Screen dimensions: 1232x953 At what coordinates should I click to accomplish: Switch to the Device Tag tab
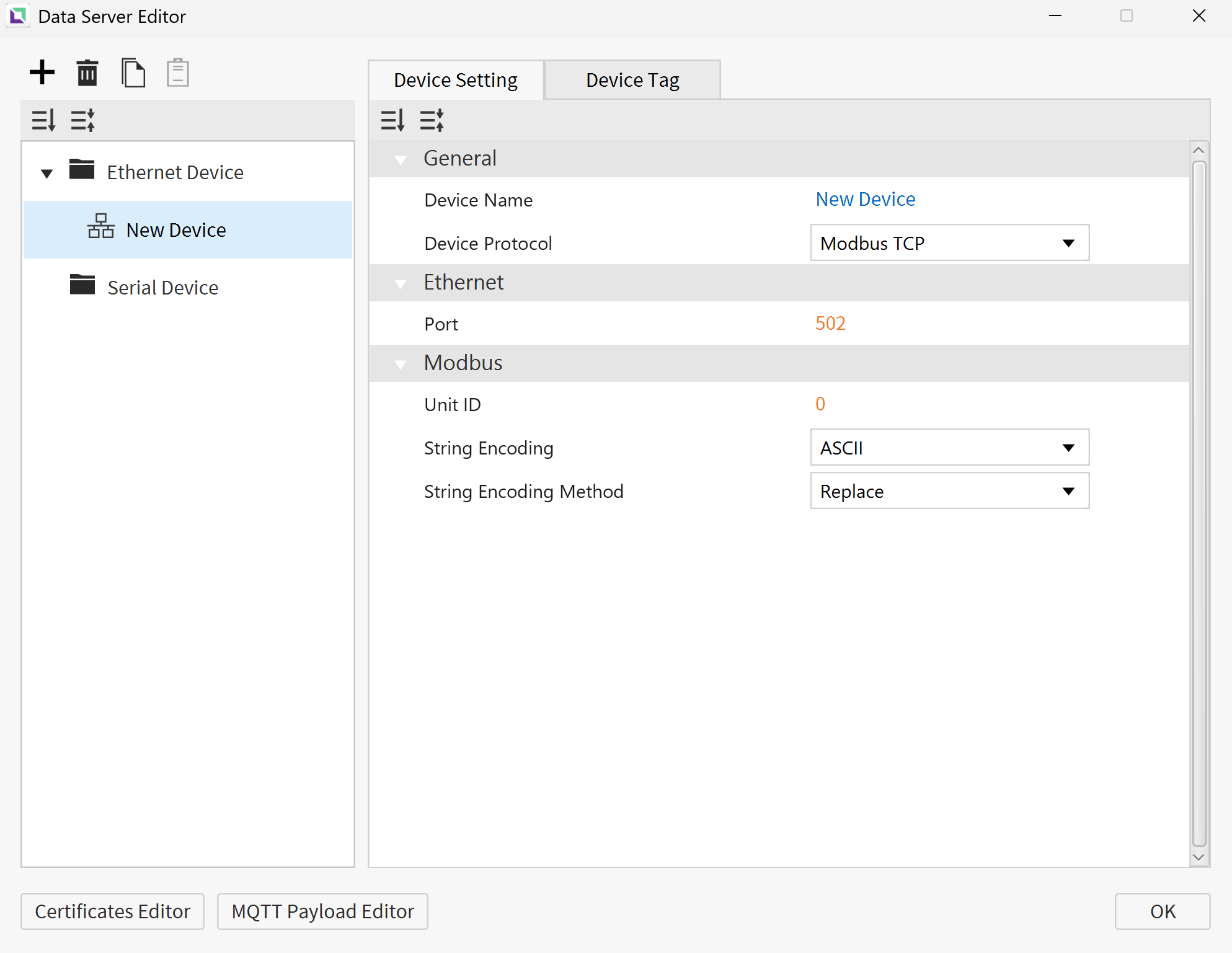coord(632,80)
